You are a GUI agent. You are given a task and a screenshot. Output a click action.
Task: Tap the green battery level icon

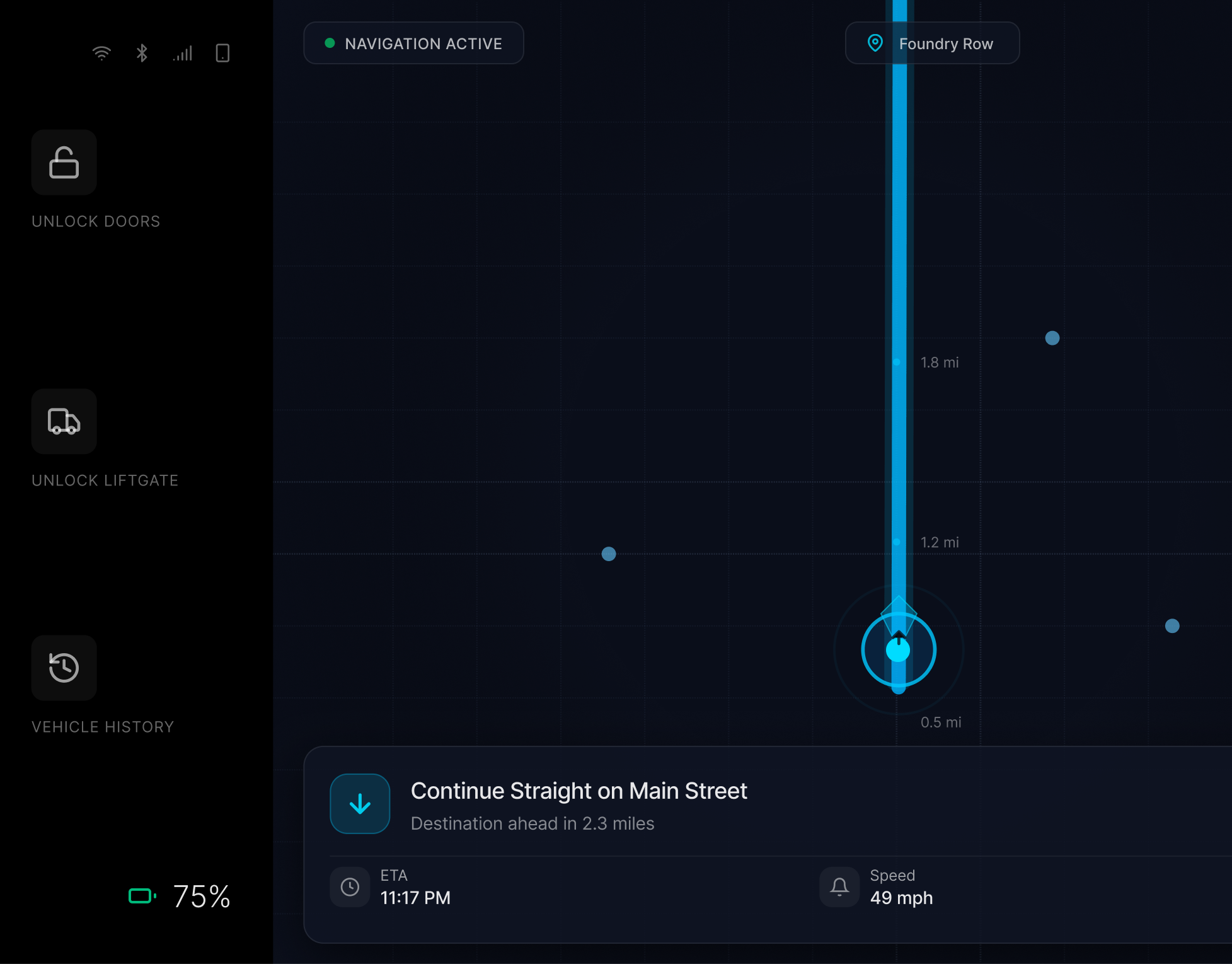coord(141,896)
